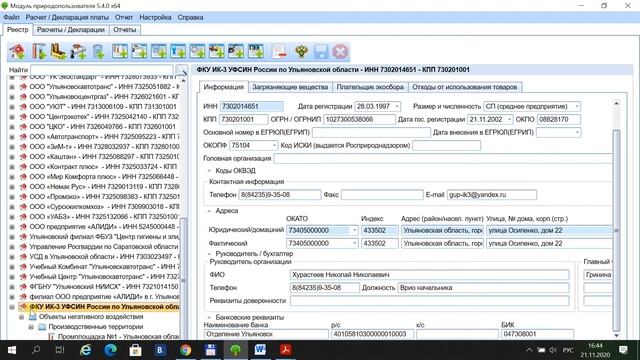Open Дата гос. регистрации date dropdown
This screenshot has width=640, height=360.
509,120
